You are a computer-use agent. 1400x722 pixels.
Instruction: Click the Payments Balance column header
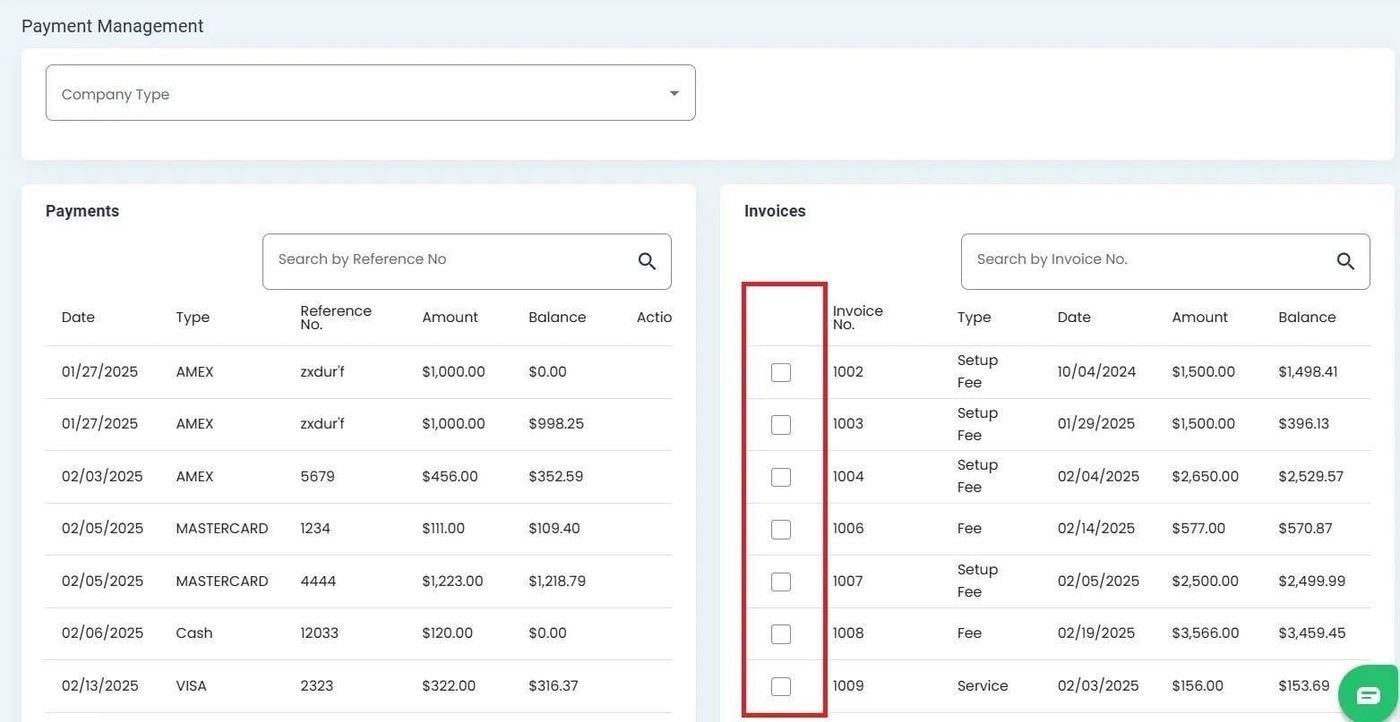pyautogui.click(x=557, y=317)
